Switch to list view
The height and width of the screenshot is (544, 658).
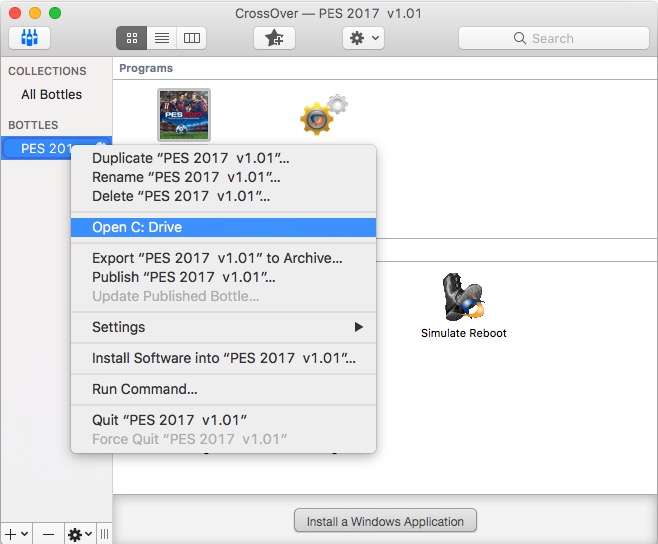point(161,38)
